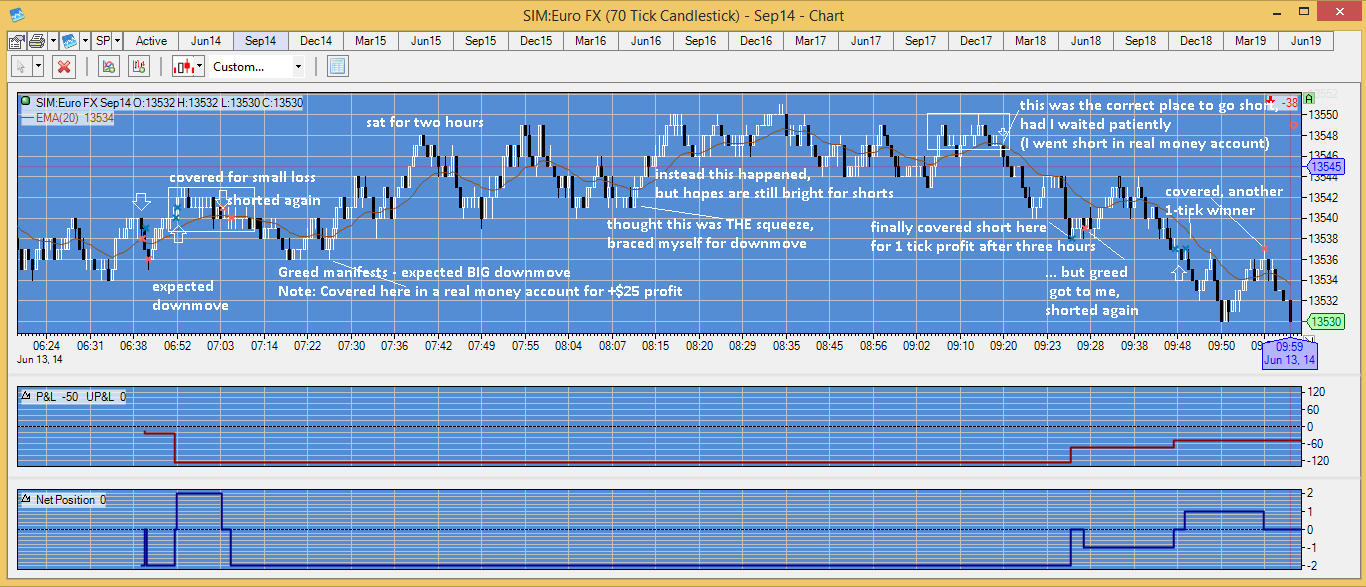The width and height of the screenshot is (1366, 587).
Task: Open the Jun16 contract tab
Action: tap(646, 41)
